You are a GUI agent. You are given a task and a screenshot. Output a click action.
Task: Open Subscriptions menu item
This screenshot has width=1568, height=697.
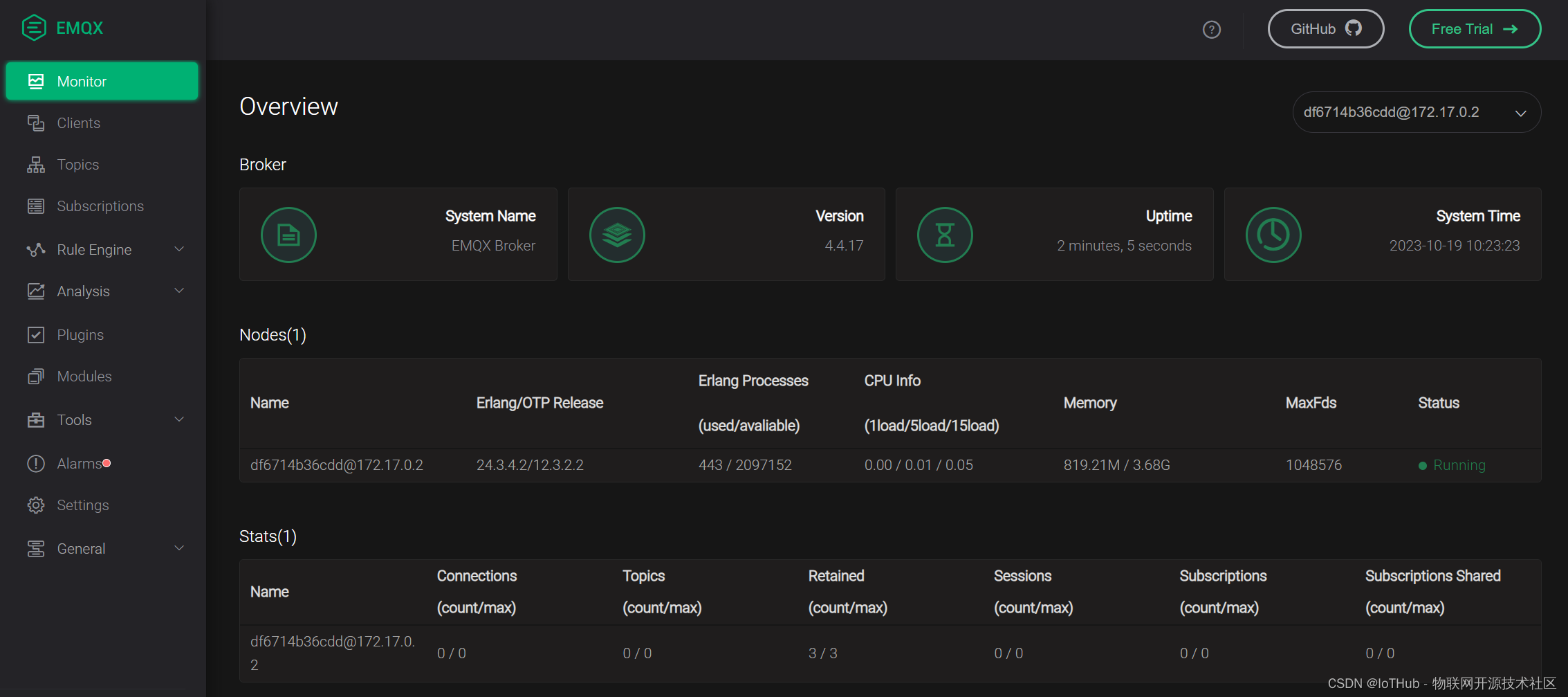102,206
